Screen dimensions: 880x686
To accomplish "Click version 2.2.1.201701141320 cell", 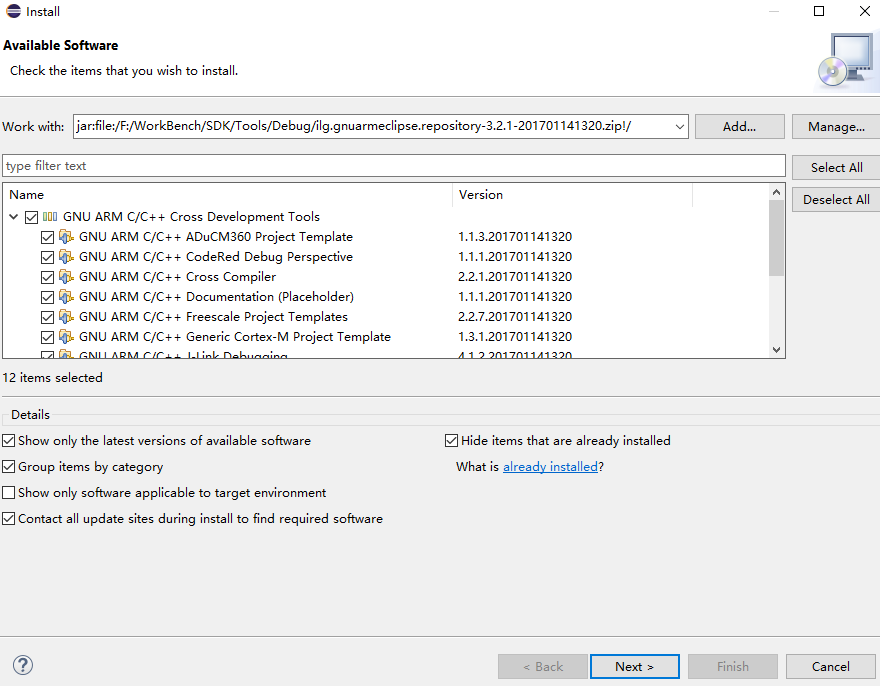I will (515, 277).
